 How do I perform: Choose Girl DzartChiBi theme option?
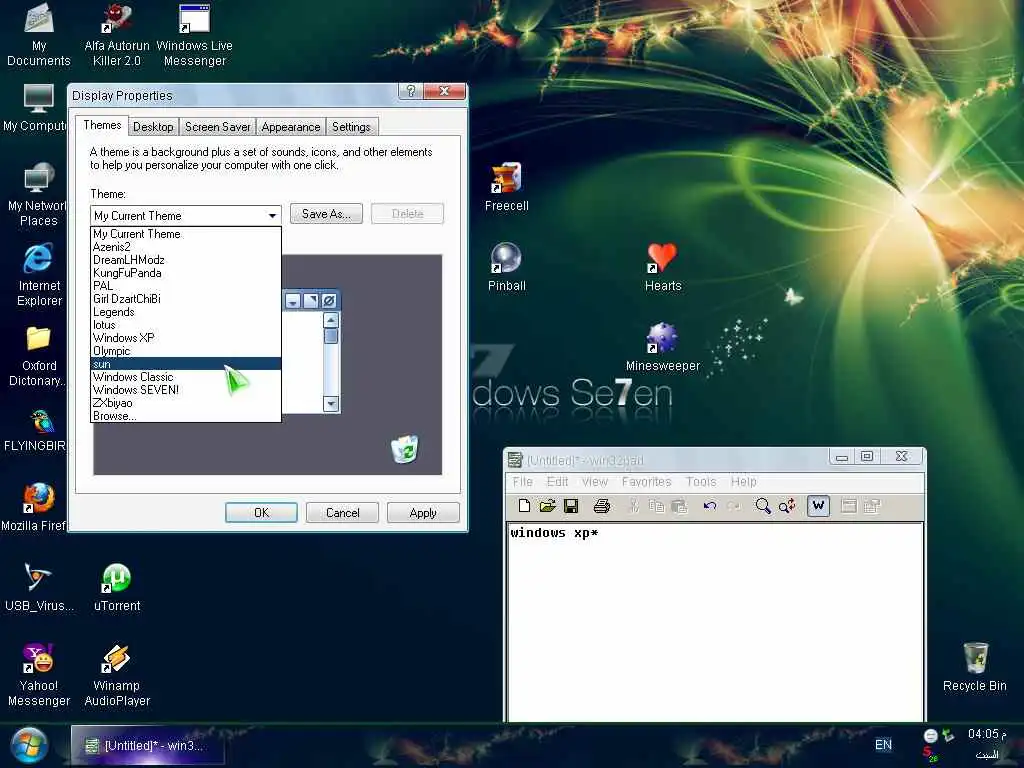(x=185, y=298)
